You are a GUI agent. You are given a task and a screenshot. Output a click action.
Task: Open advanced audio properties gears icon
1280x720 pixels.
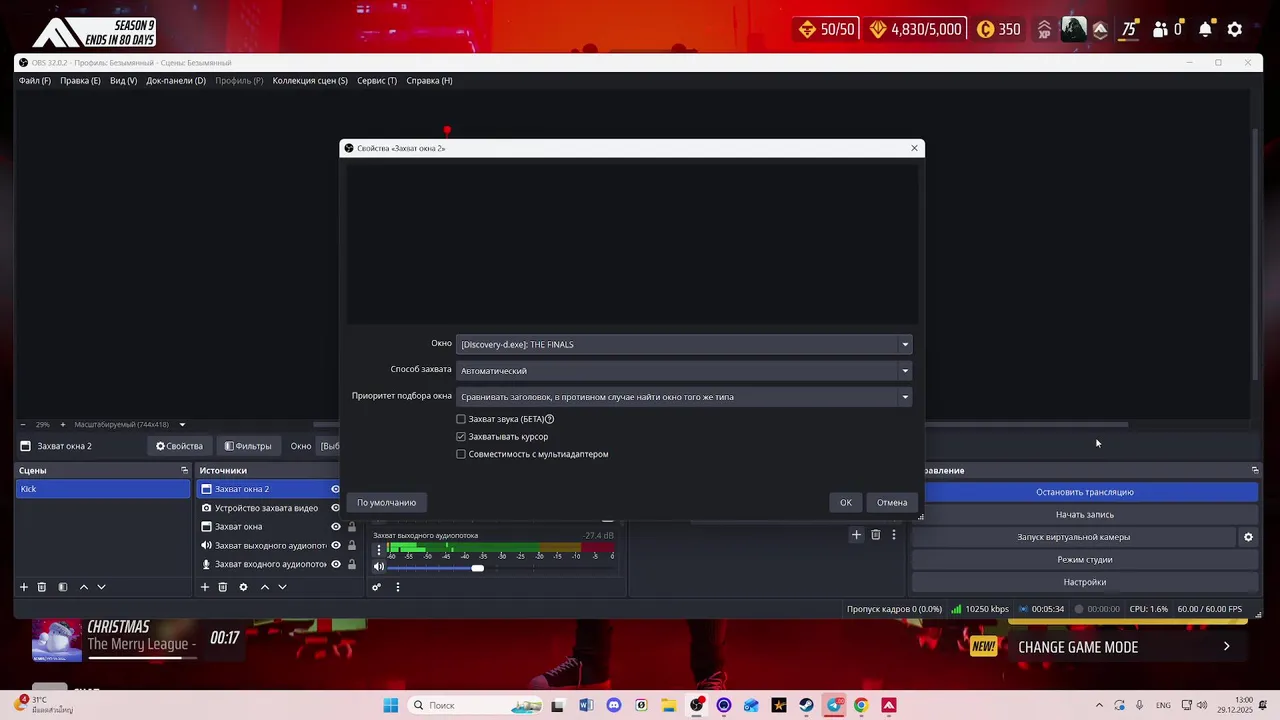[377, 587]
